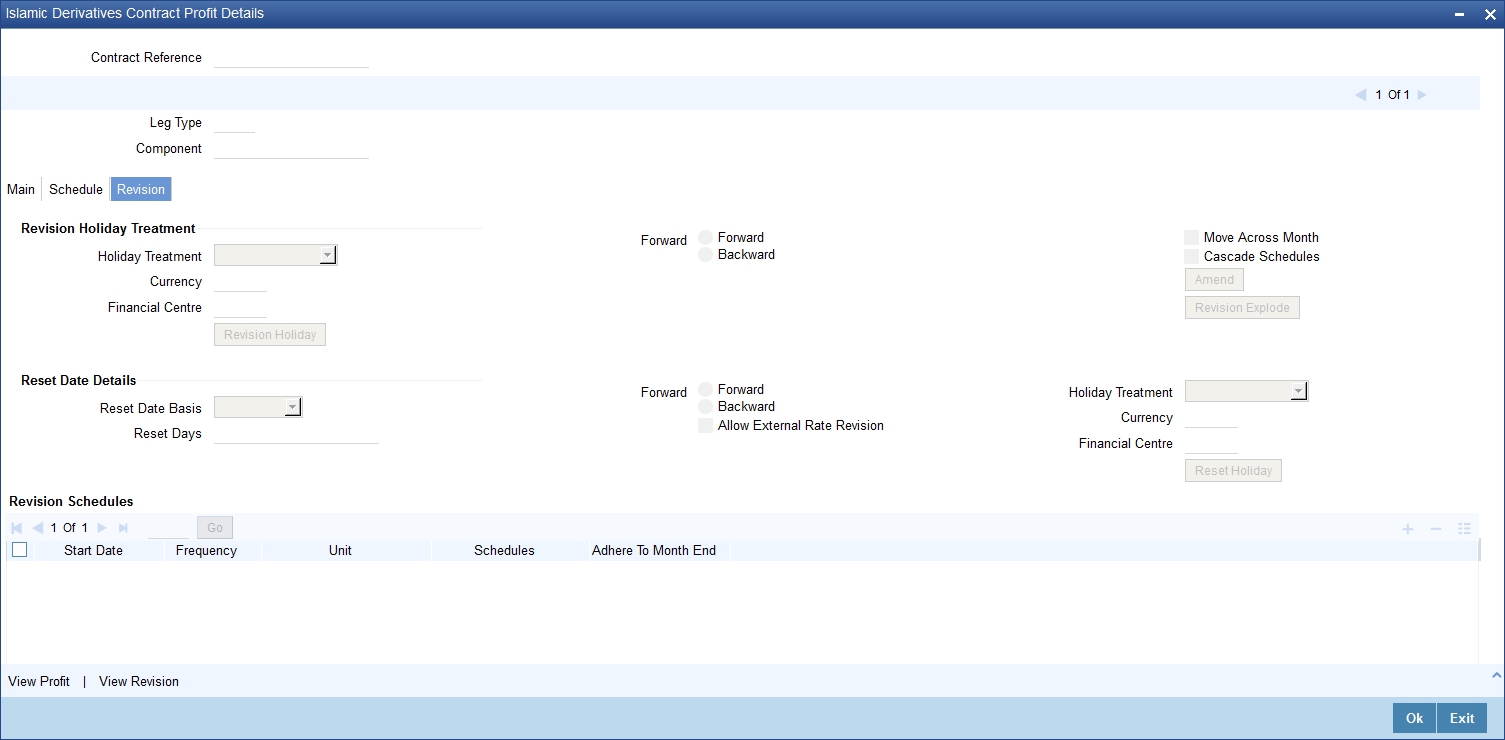Tick Cascade Schedules checkbox

pos(1191,257)
